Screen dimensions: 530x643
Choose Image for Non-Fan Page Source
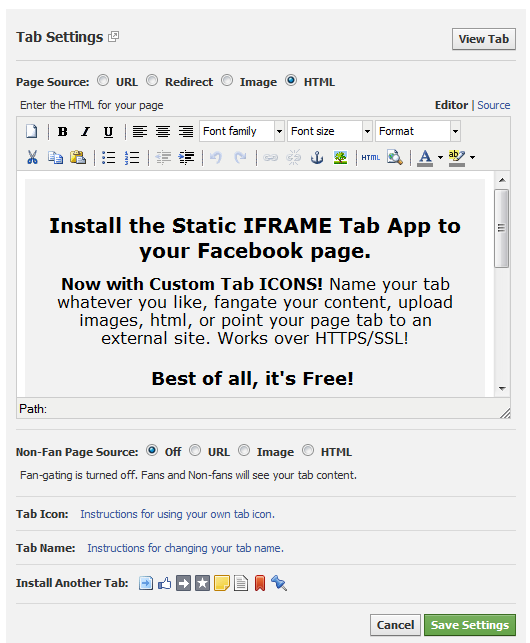pos(244,451)
